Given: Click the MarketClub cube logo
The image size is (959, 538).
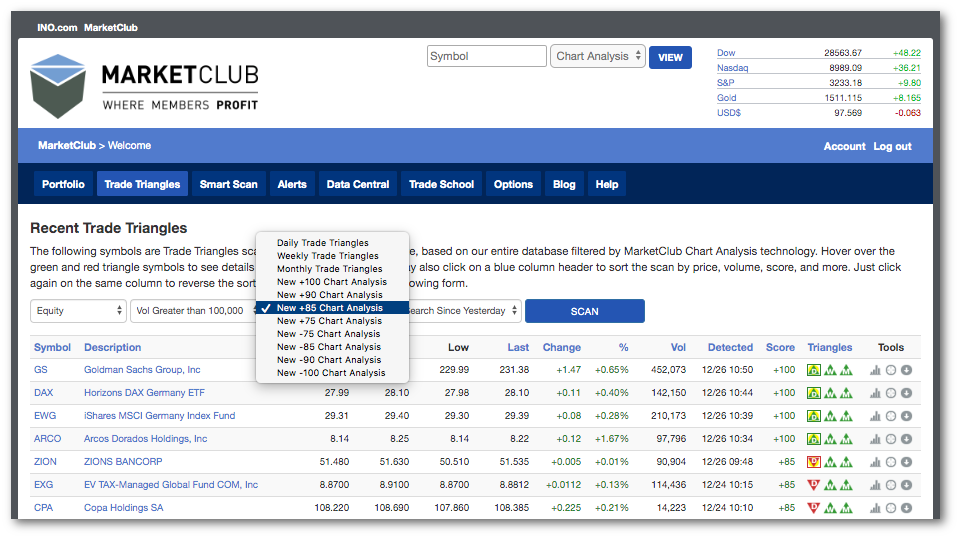Looking at the screenshot, I should tap(57, 86).
